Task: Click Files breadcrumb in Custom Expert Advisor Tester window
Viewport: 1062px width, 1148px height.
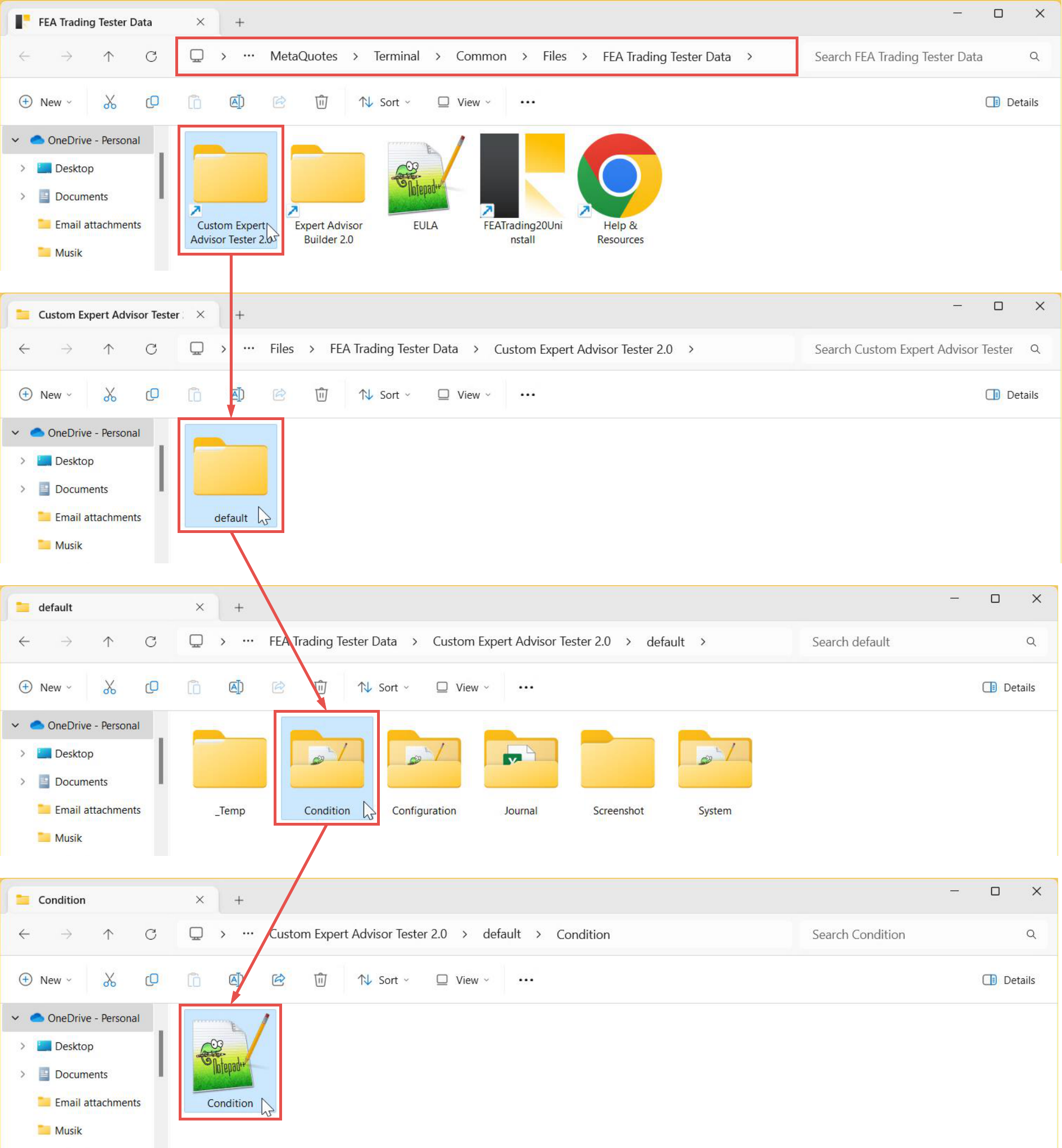Action: pyautogui.click(x=282, y=349)
